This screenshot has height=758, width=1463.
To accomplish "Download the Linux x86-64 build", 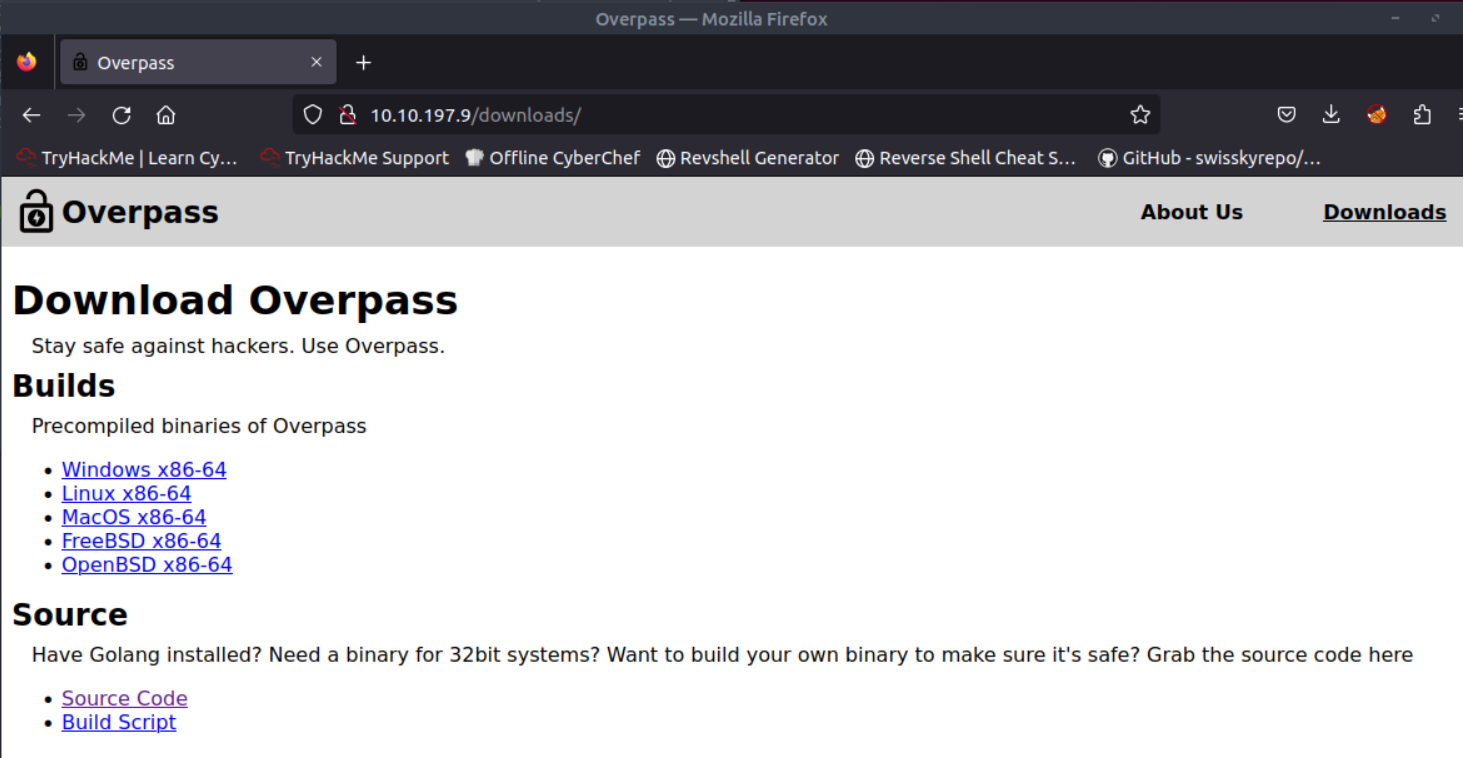I will pyautogui.click(x=126, y=493).
